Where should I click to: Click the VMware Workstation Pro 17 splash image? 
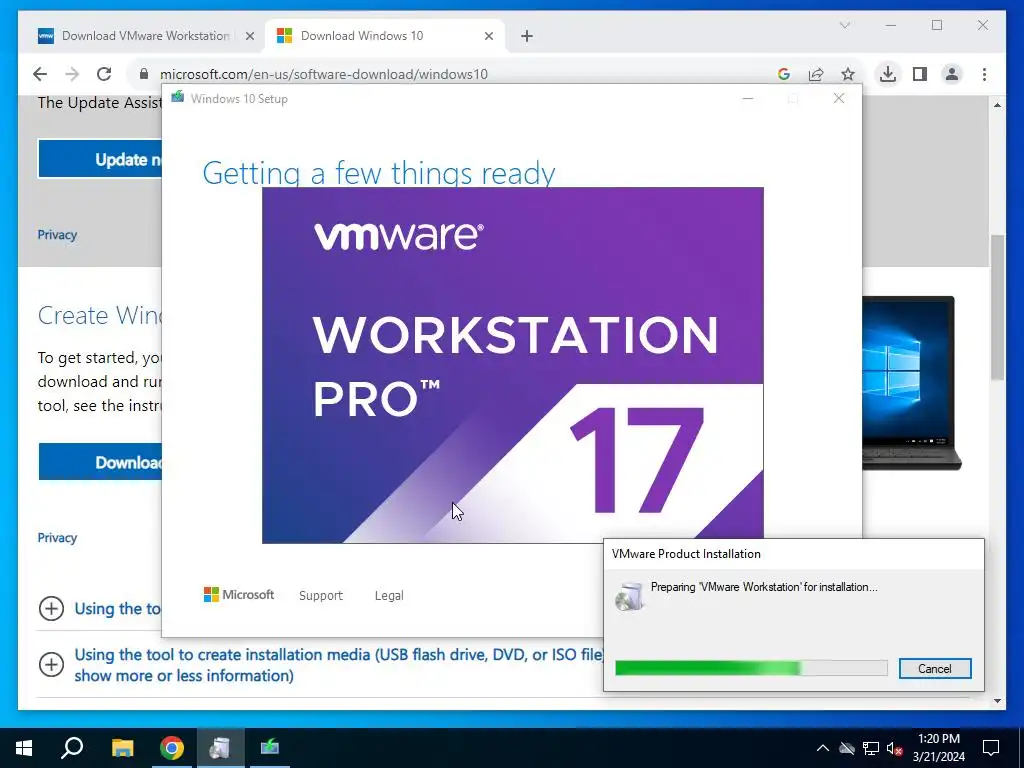click(513, 364)
